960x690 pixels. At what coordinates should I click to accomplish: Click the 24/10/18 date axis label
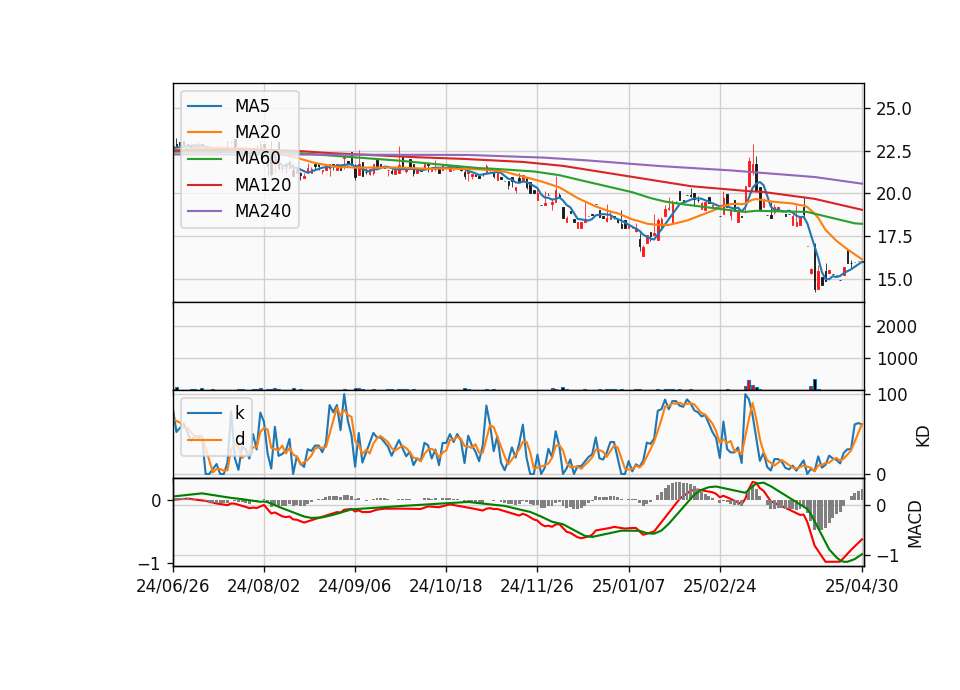click(446, 586)
